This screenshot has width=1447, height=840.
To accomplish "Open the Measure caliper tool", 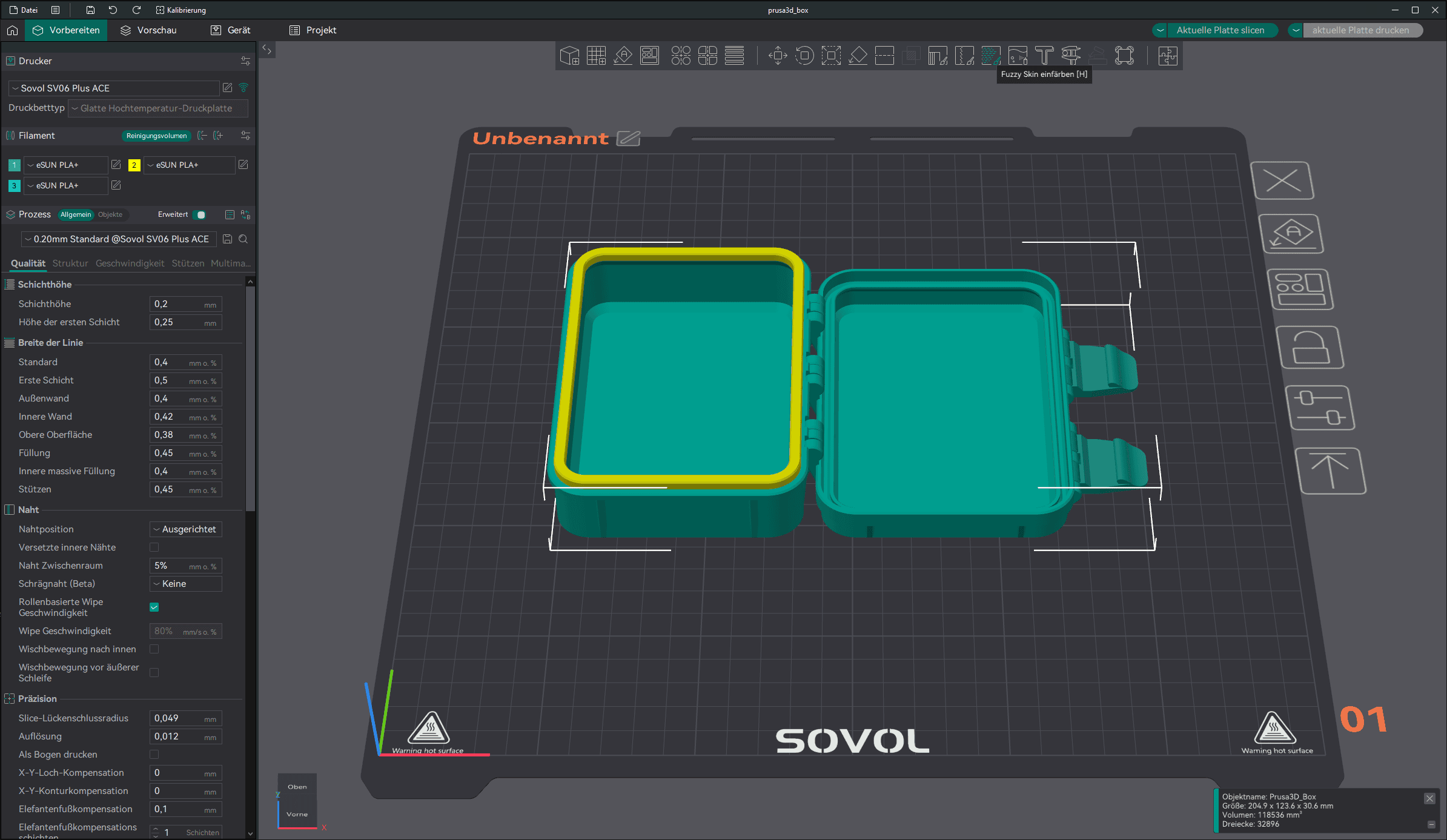I will click(x=1071, y=56).
